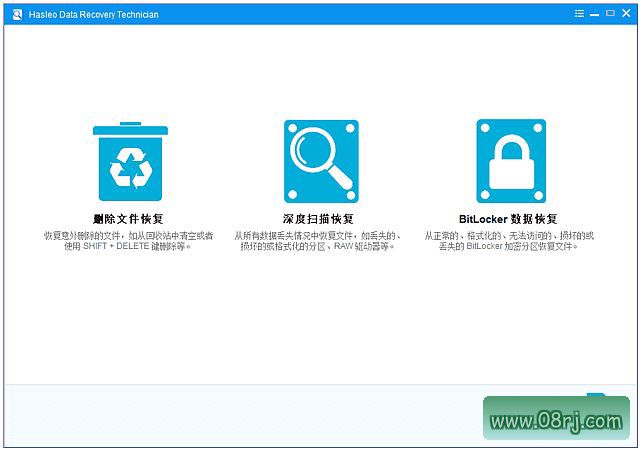This screenshot has width=640, height=450.
Task: Open Deleted File Recovery via recycle bin icon
Action: (x=128, y=162)
